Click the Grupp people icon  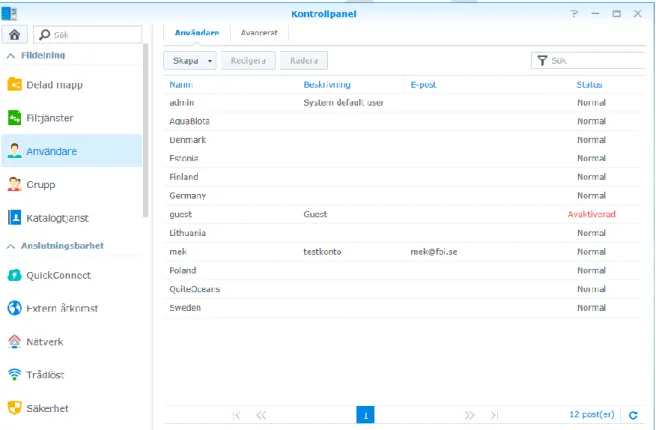click(15, 184)
